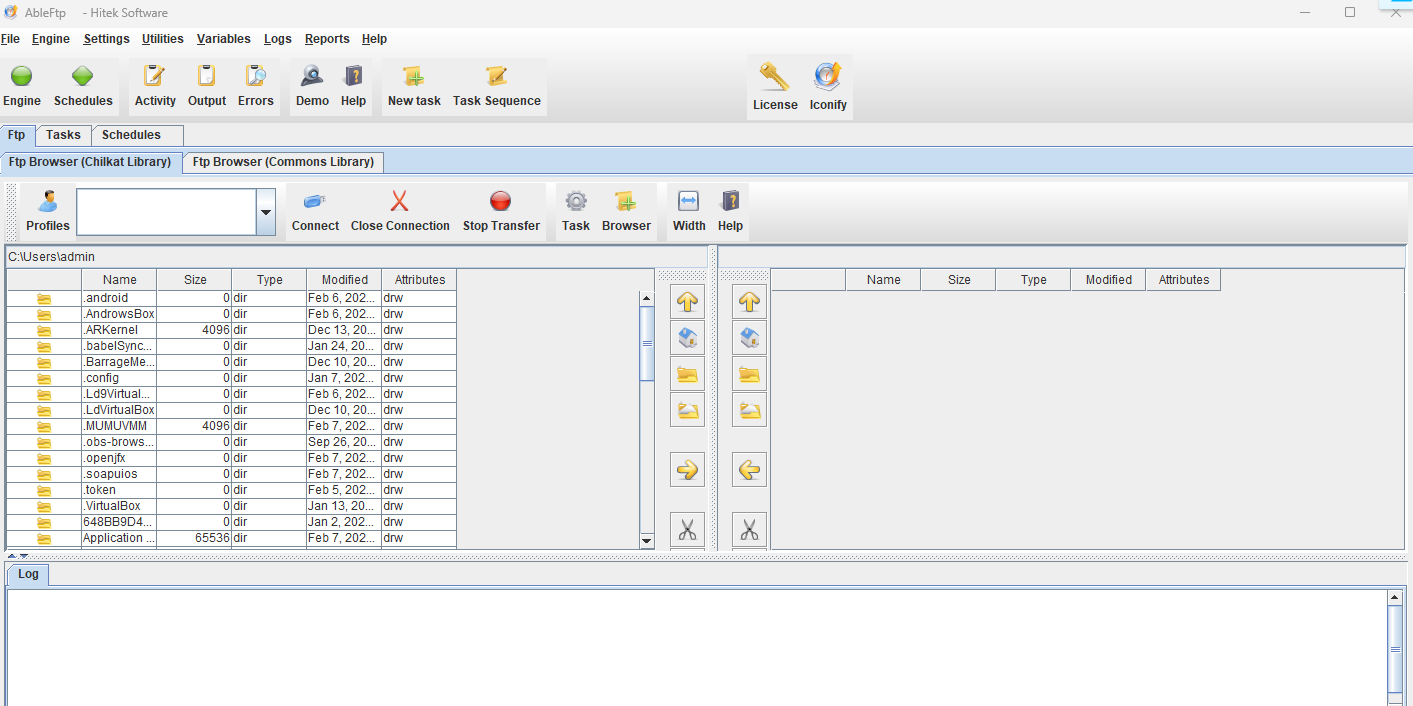
Task: Open the Schedules toolbar icon
Action: pyautogui.click(x=83, y=77)
